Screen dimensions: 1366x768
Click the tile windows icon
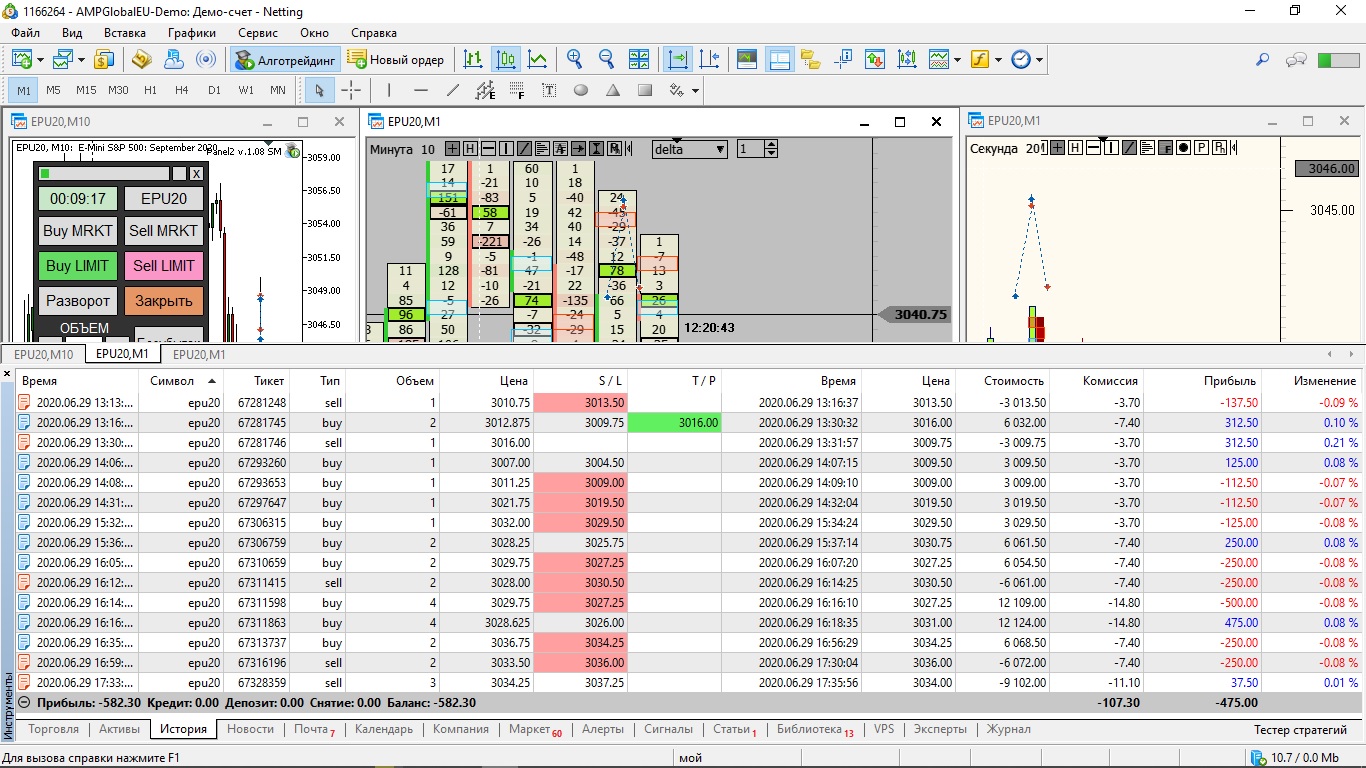(x=639, y=60)
